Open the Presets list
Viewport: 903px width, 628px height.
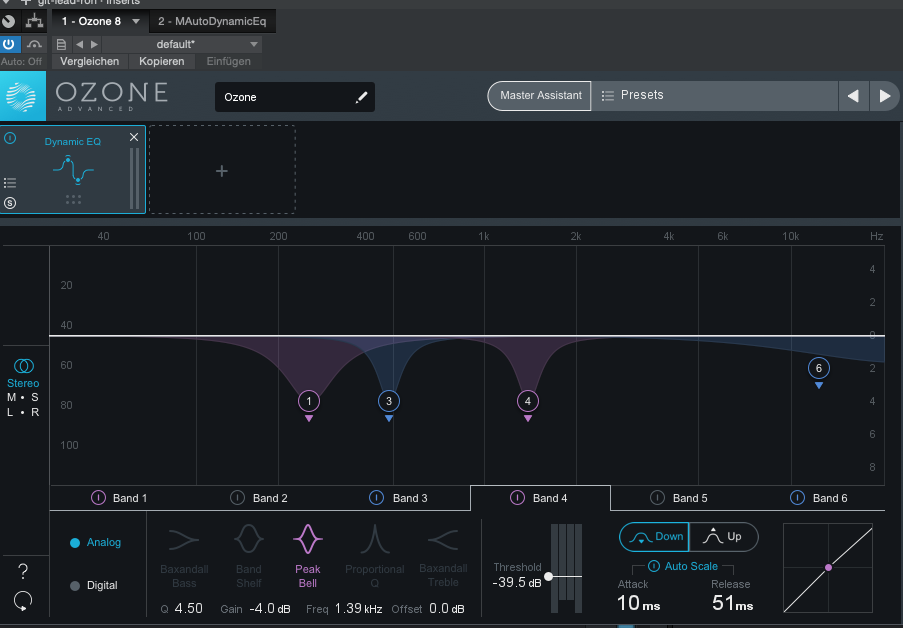(x=714, y=96)
